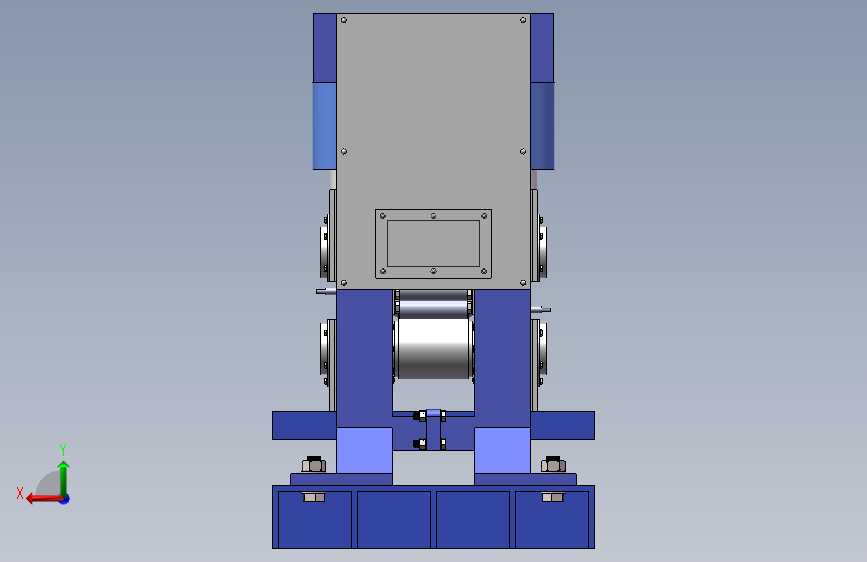This screenshot has width=867, height=562.
Task: Click the blue Z axis ball of triad
Action: click(65, 499)
